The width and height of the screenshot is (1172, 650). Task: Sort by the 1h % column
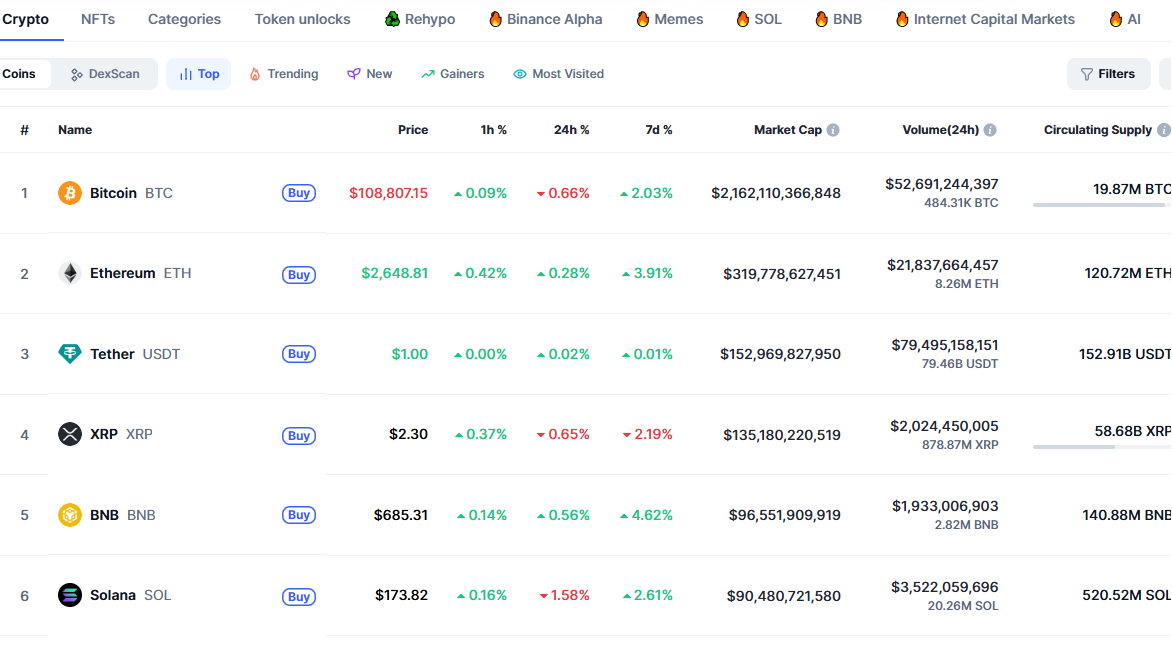click(x=493, y=130)
